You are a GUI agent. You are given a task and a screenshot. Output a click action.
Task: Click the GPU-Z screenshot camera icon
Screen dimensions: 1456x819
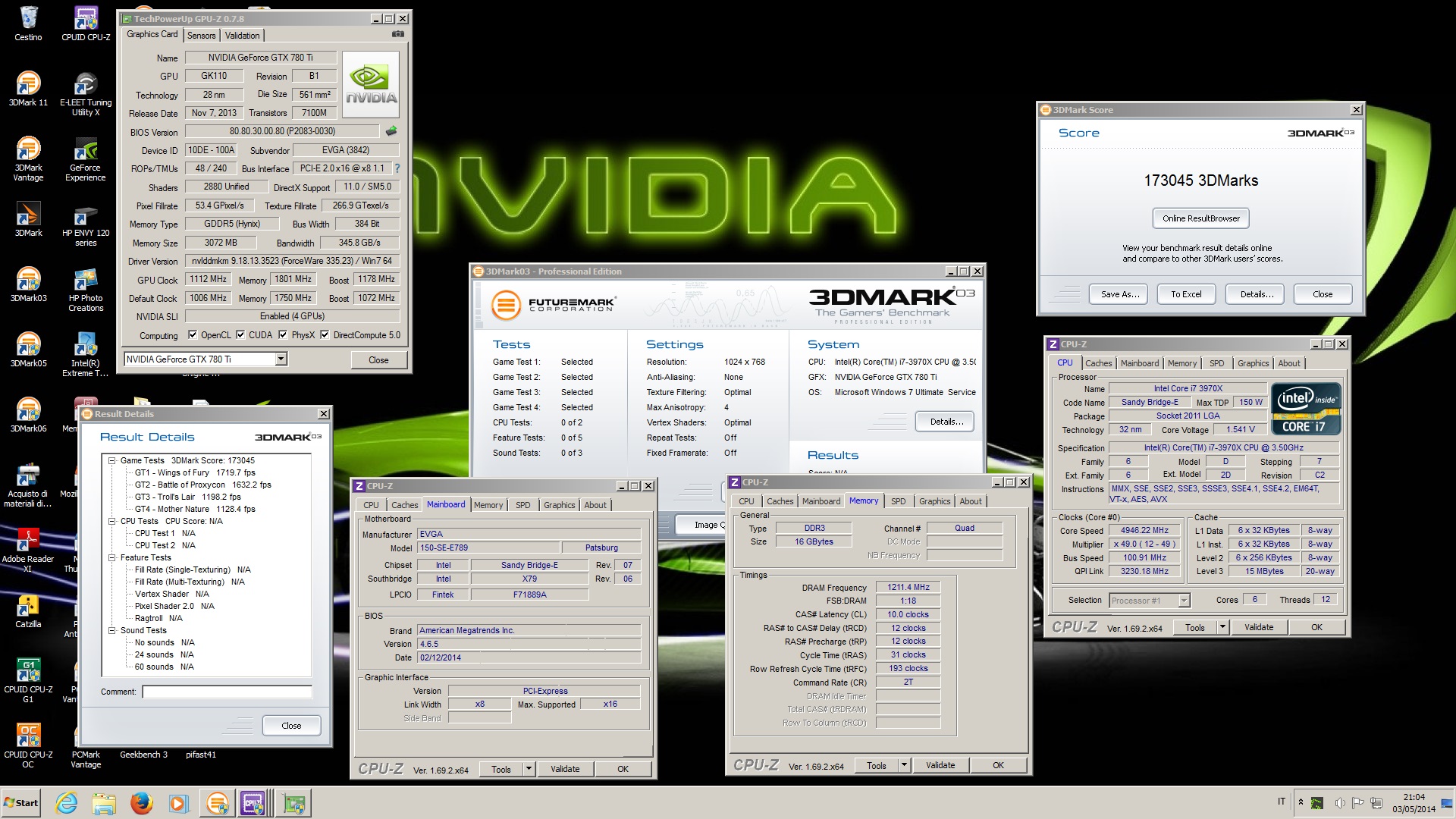[x=397, y=34]
